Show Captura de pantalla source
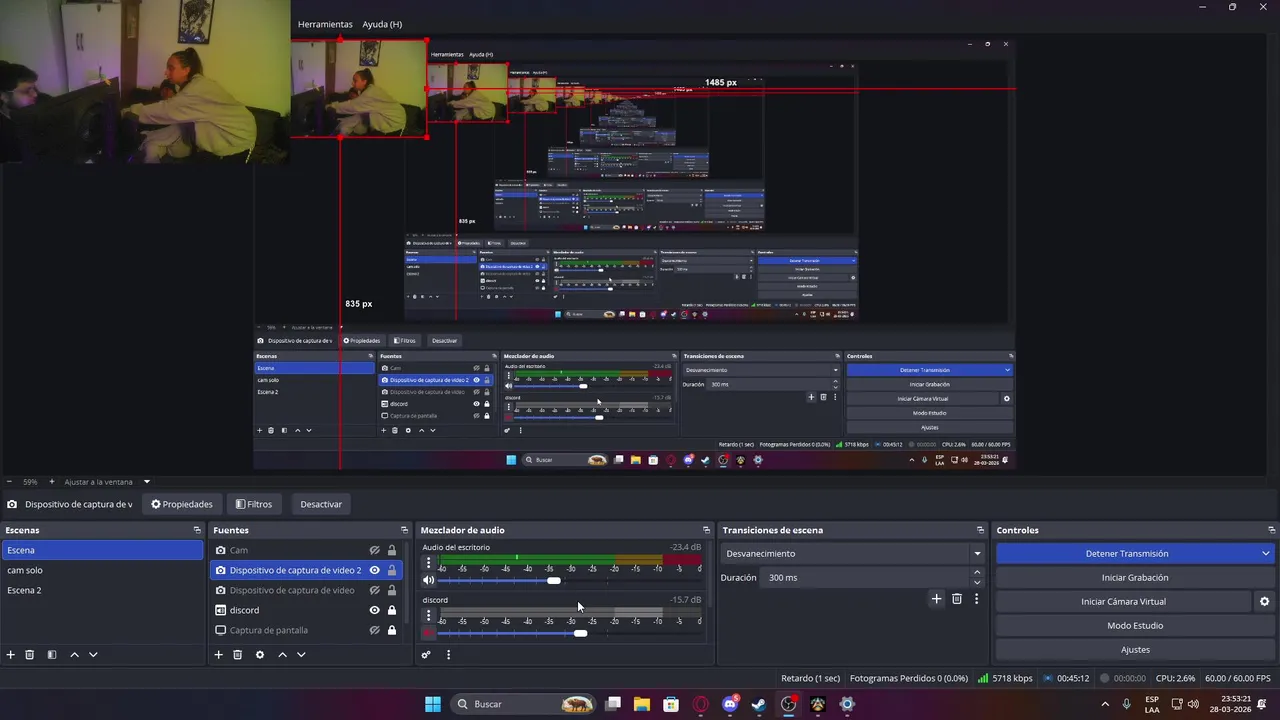This screenshot has width=1280, height=720. (x=375, y=630)
